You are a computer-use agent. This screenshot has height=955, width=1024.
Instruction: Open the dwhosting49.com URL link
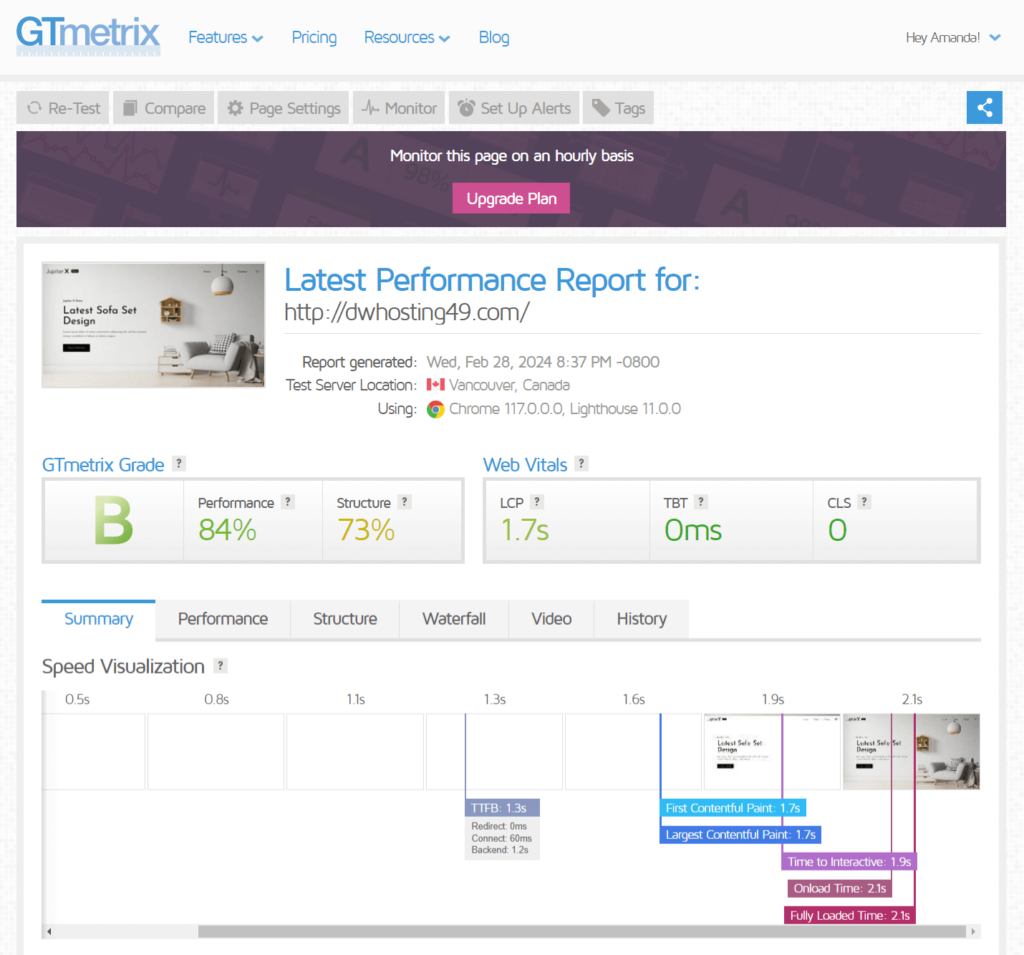(x=407, y=312)
